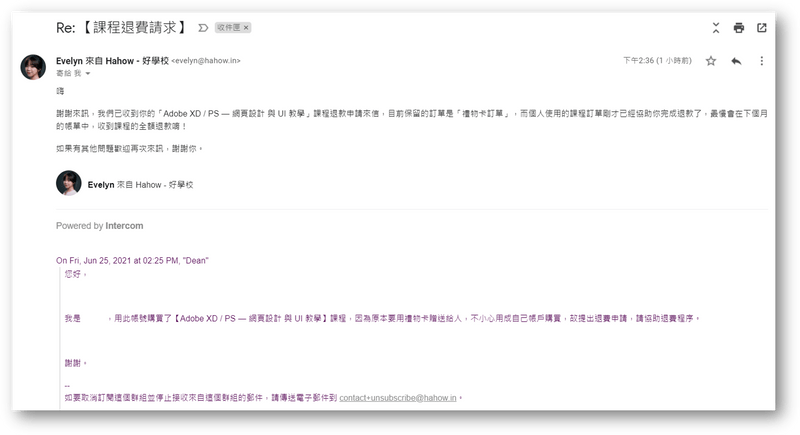Click the importance marker beside the subject
The image size is (800, 435).
[x=203, y=28]
